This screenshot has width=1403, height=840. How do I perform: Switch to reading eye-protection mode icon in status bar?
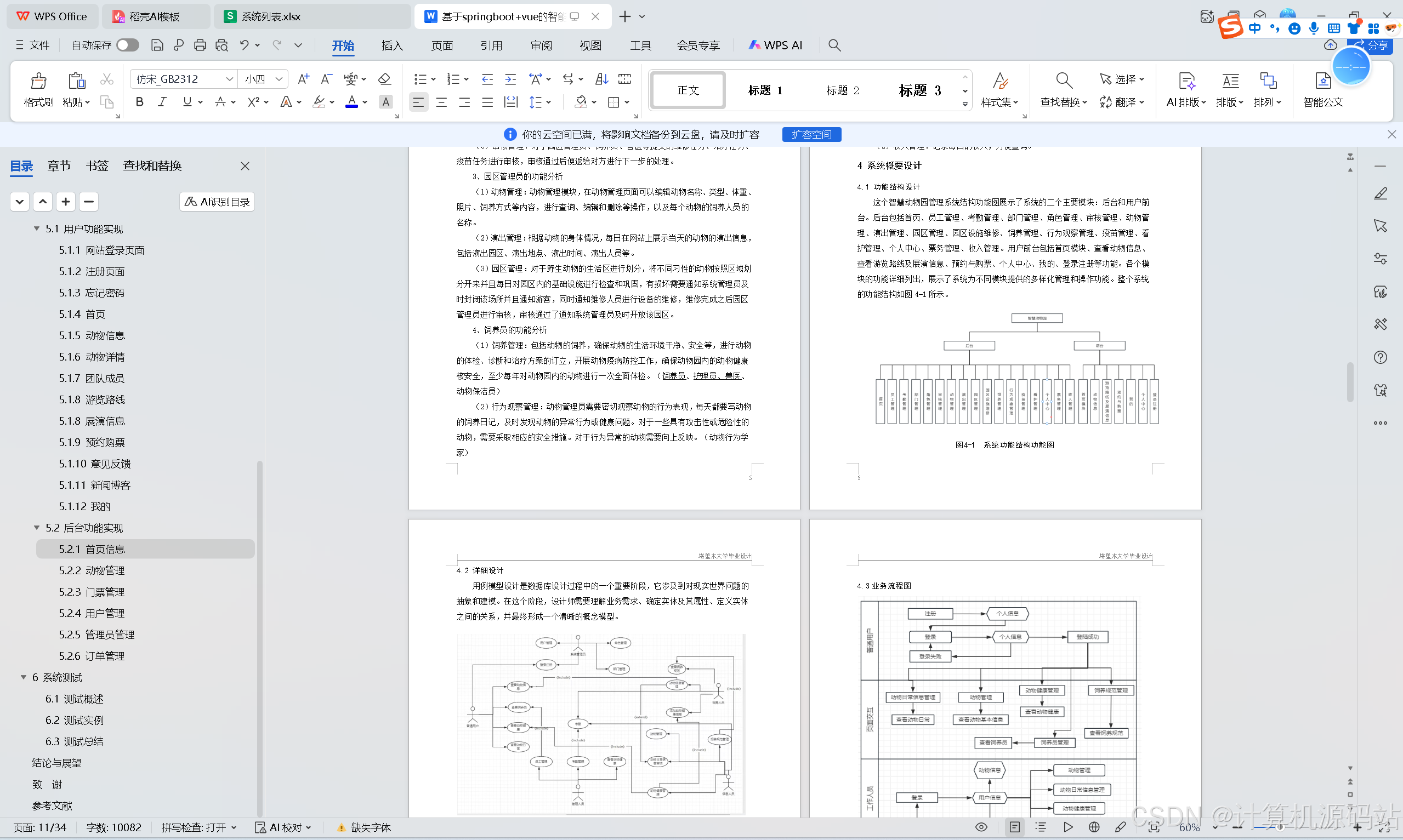(x=981, y=827)
